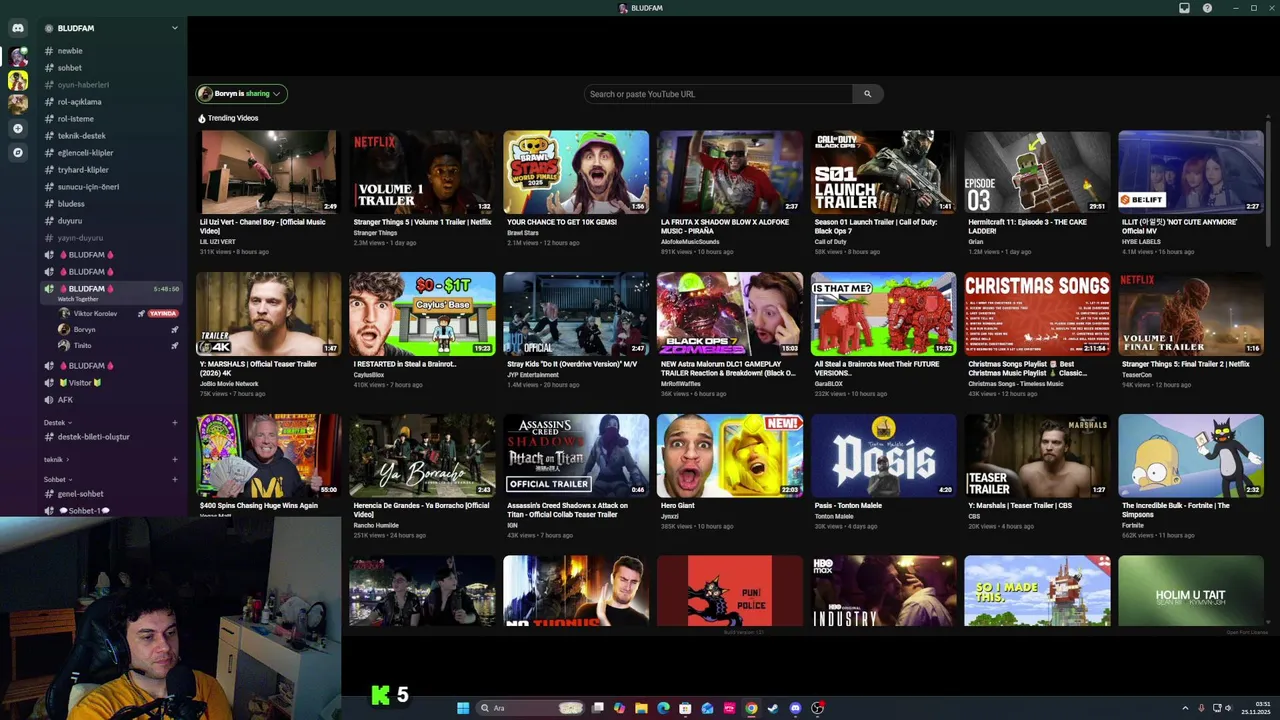Screen dimensions: 1280x720
Task: Click the YouTube search magnifier button
Action: click(867, 94)
